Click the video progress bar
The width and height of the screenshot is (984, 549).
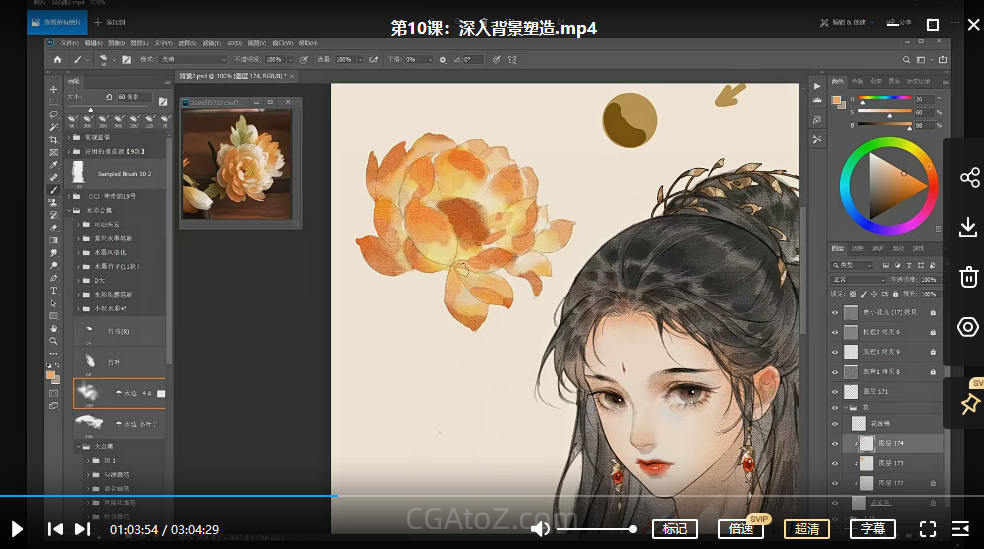pyautogui.click(x=500, y=496)
